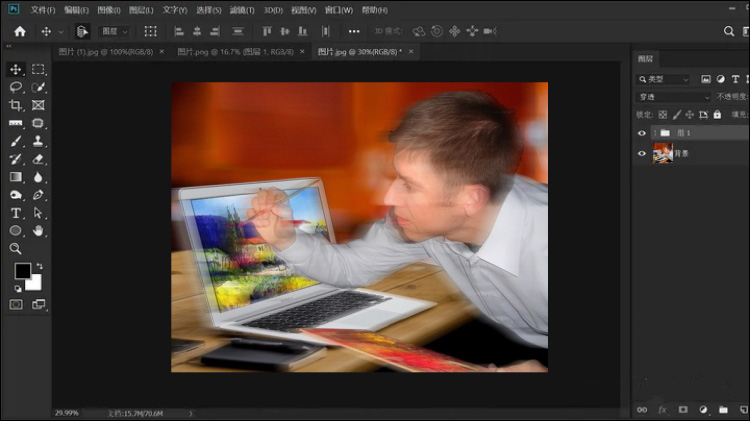Select the Hand tool

click(x=38, y=231)
